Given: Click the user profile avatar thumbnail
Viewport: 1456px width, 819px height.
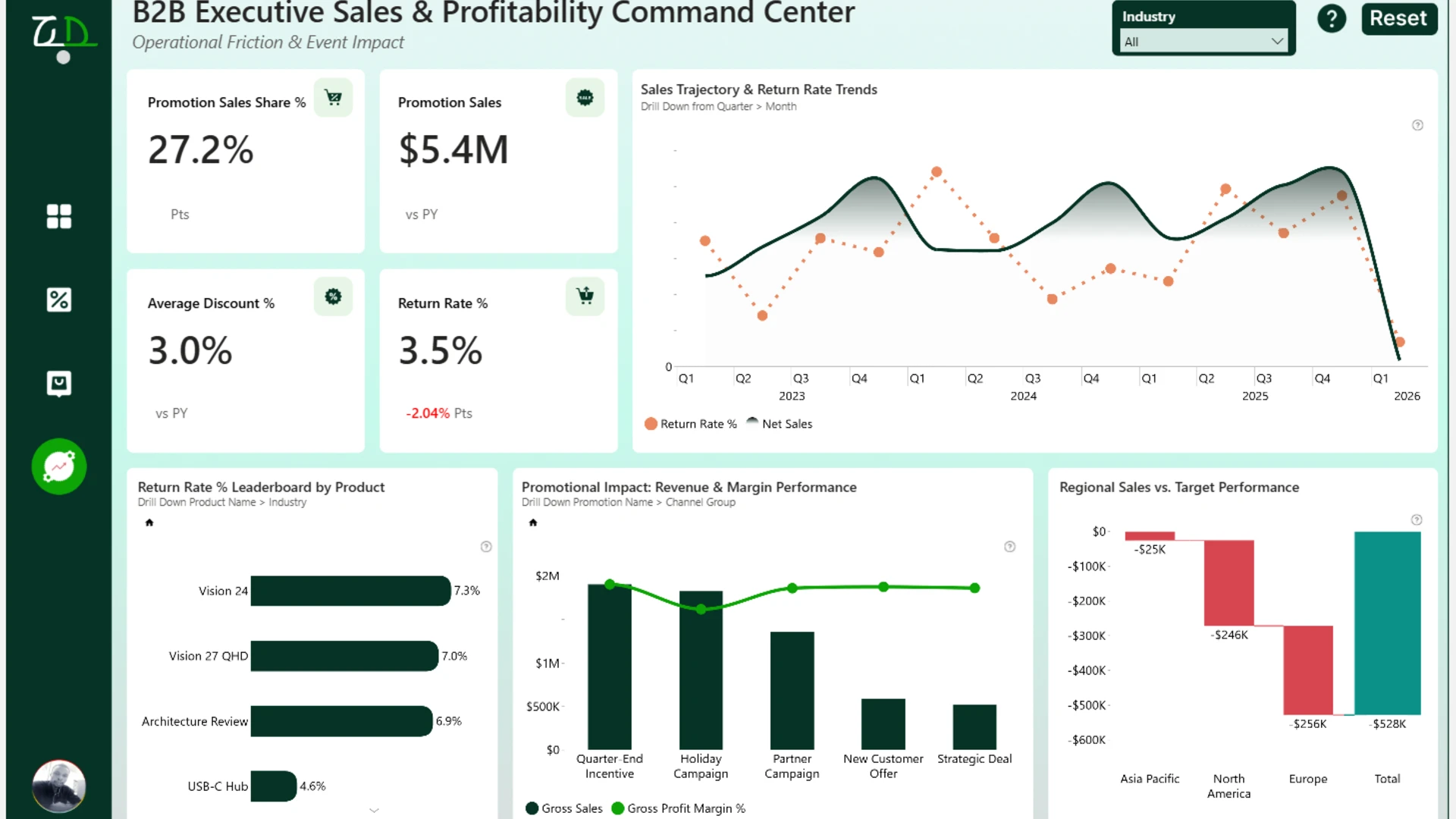Looking at the screenshot, I should (59, 786).
